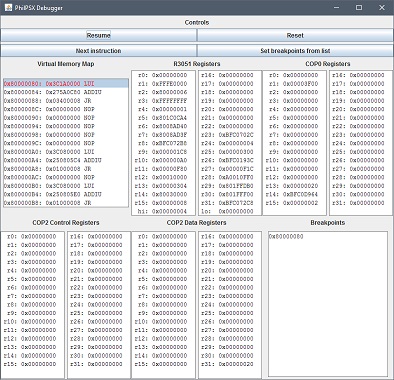Select memory row 0x800000B4 ADDIU
This screenshot has width=394, height=380.
pos(66,194)
